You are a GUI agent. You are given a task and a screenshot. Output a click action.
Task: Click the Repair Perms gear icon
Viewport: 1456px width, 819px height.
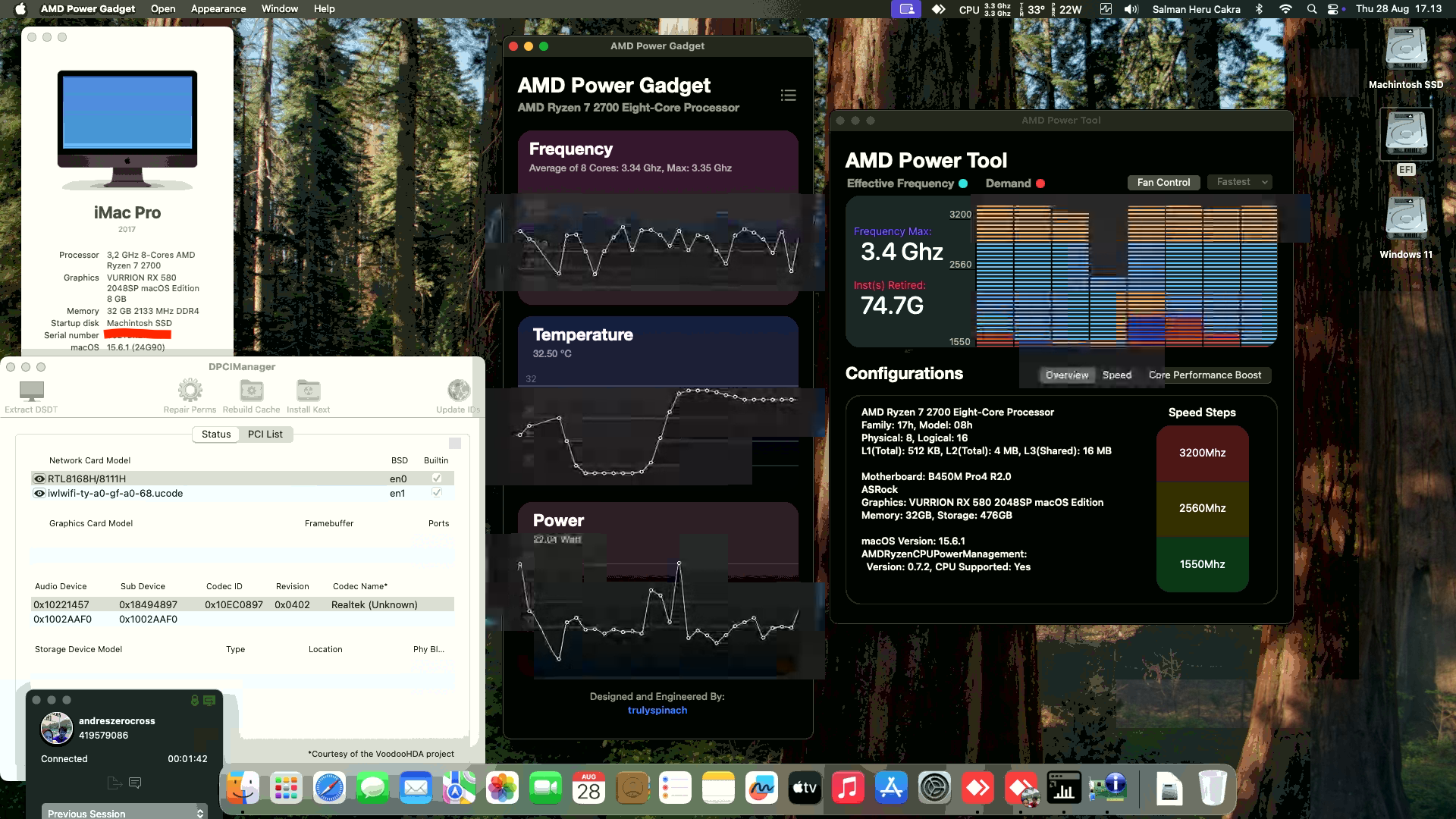coord(190,391)
